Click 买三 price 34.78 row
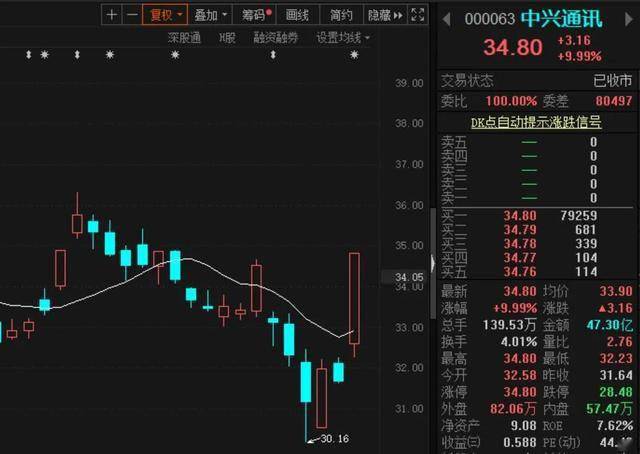The height and width of the screenshot is (454, 640). (537, 244)
